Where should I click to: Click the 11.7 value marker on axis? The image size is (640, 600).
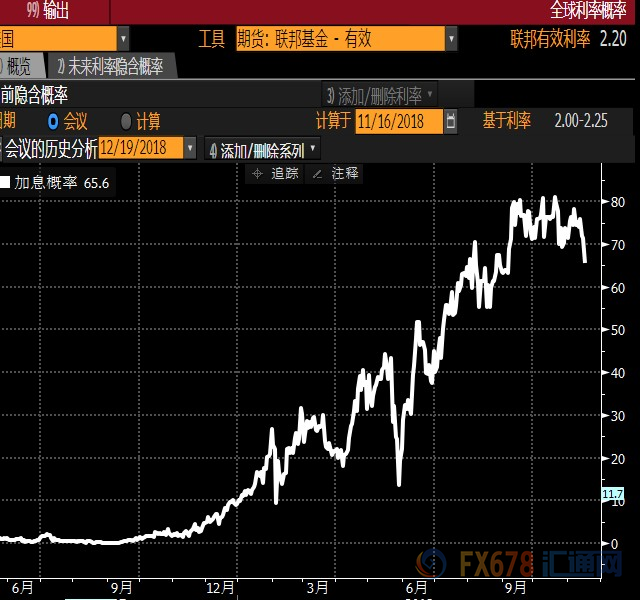tap(612, 495)
